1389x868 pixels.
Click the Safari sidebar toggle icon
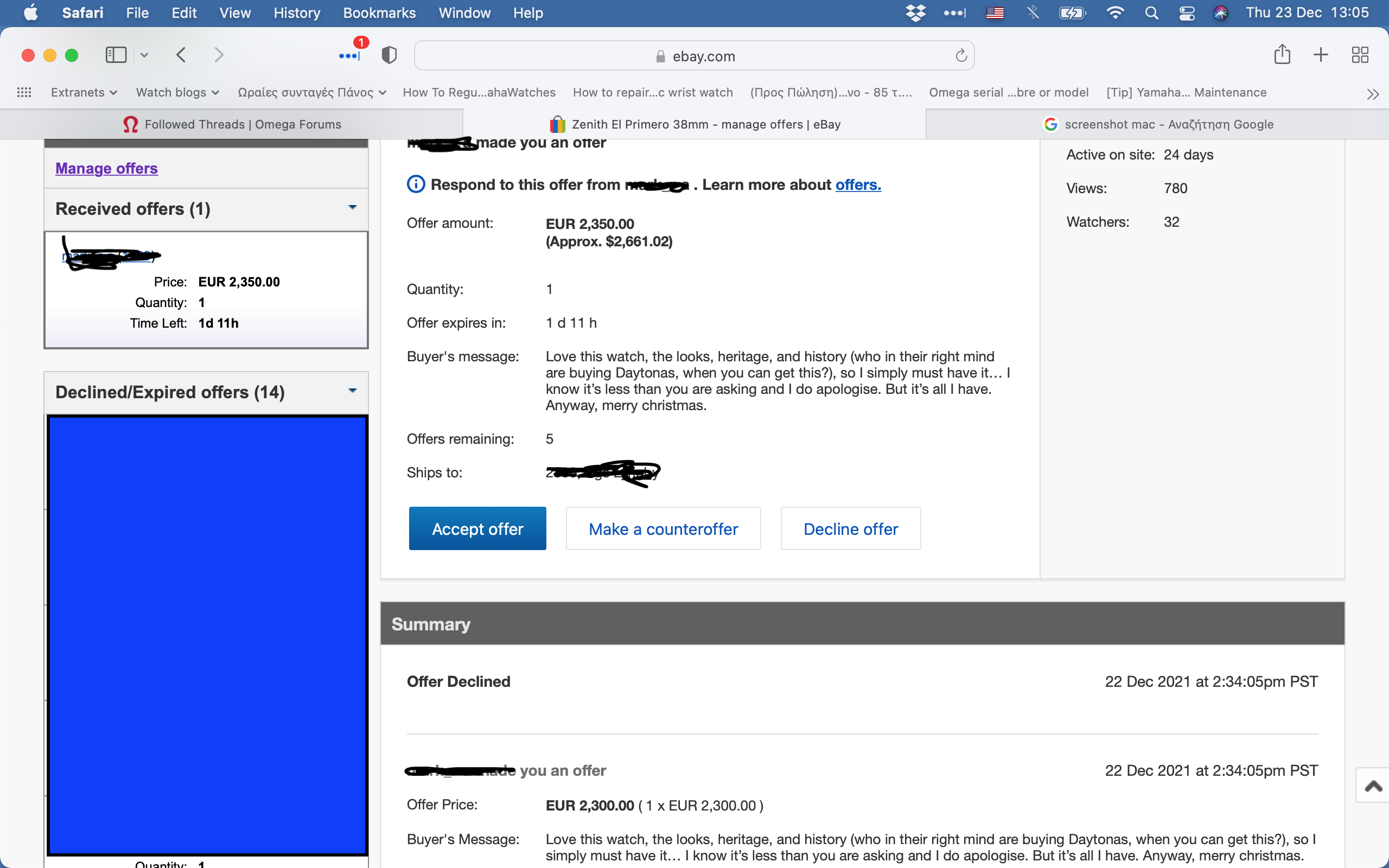click(116, 55)
